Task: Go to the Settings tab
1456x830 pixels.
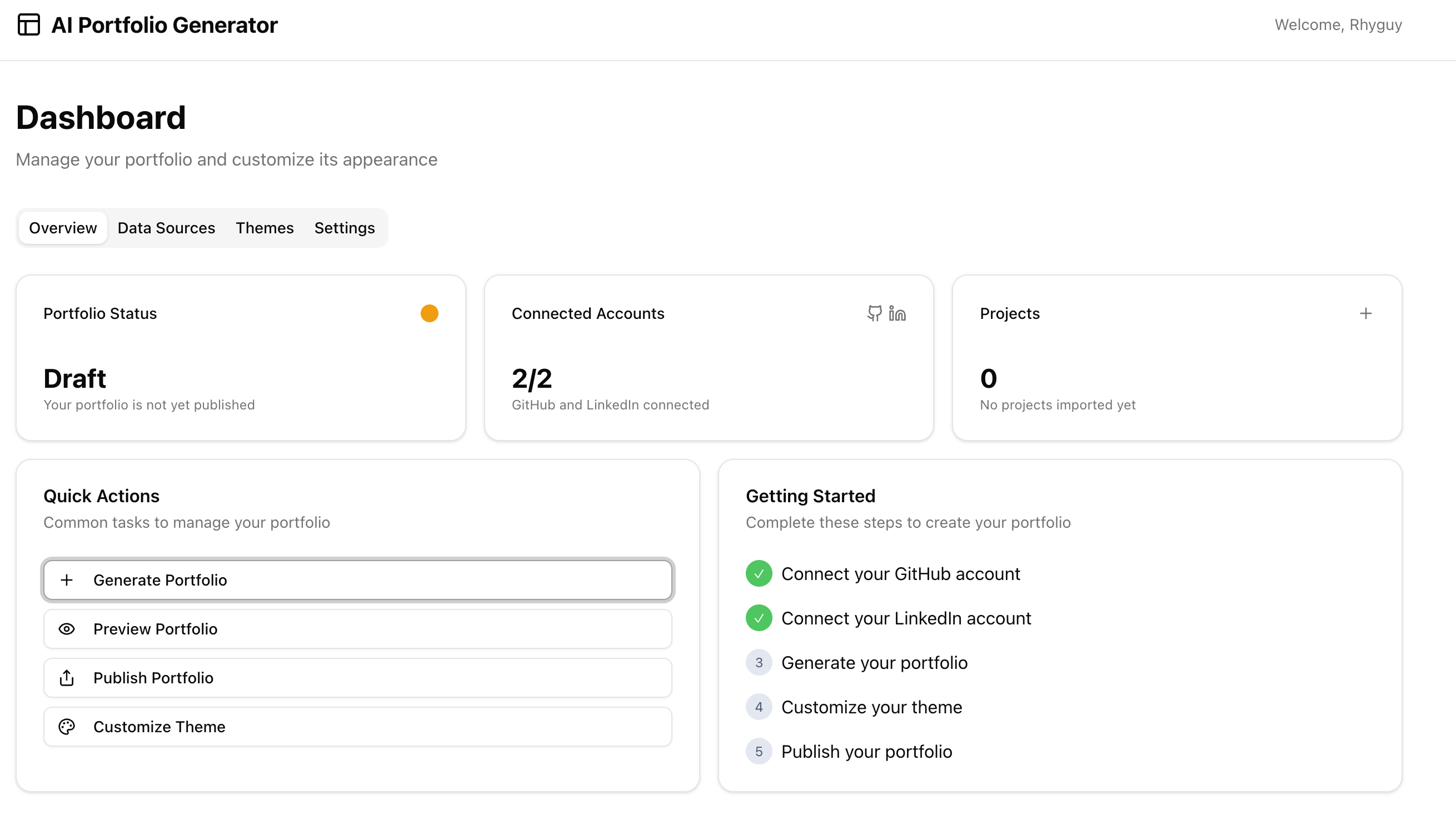Action: coord(345,228)
